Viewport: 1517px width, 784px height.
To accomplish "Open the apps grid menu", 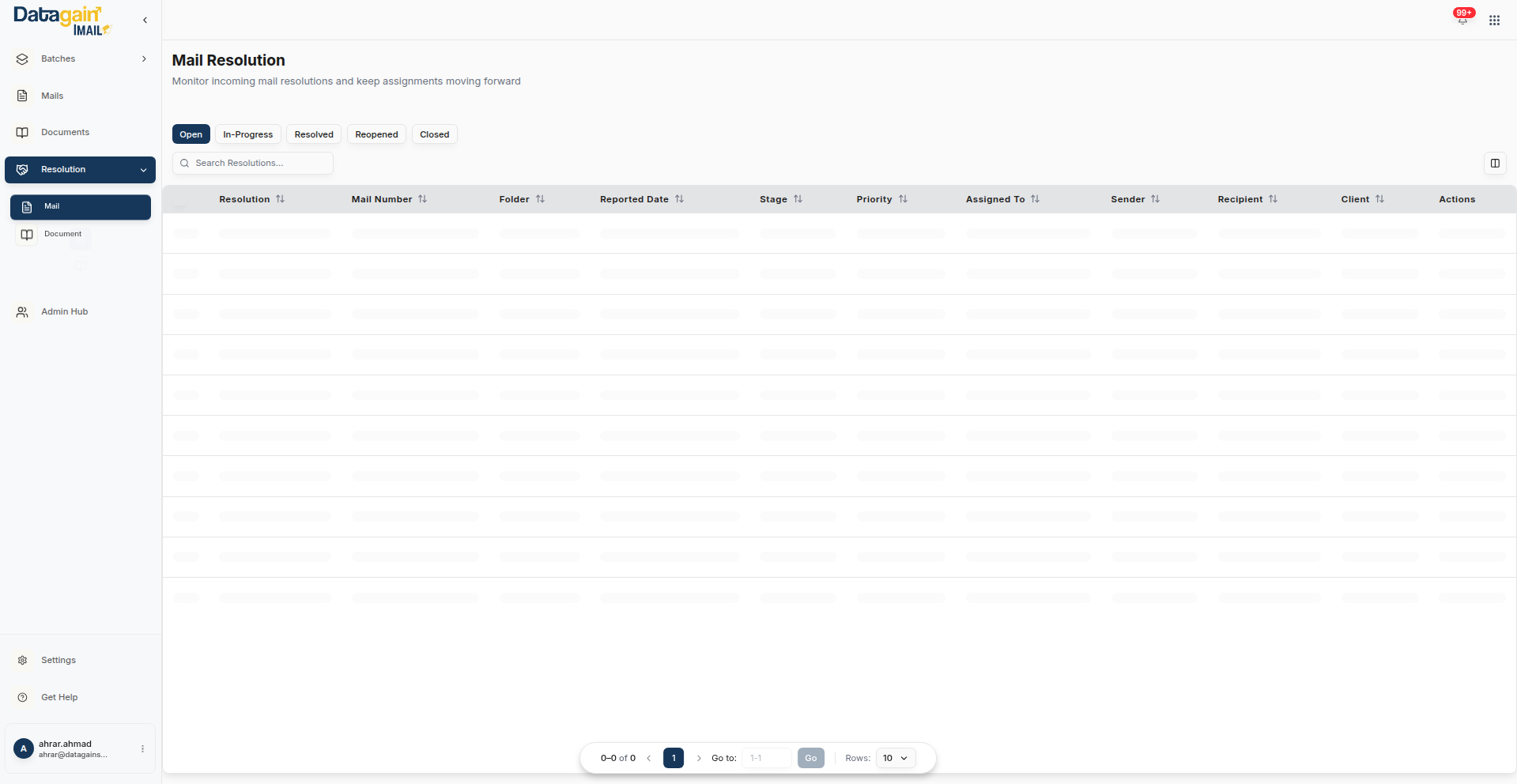I will 1494,21.
